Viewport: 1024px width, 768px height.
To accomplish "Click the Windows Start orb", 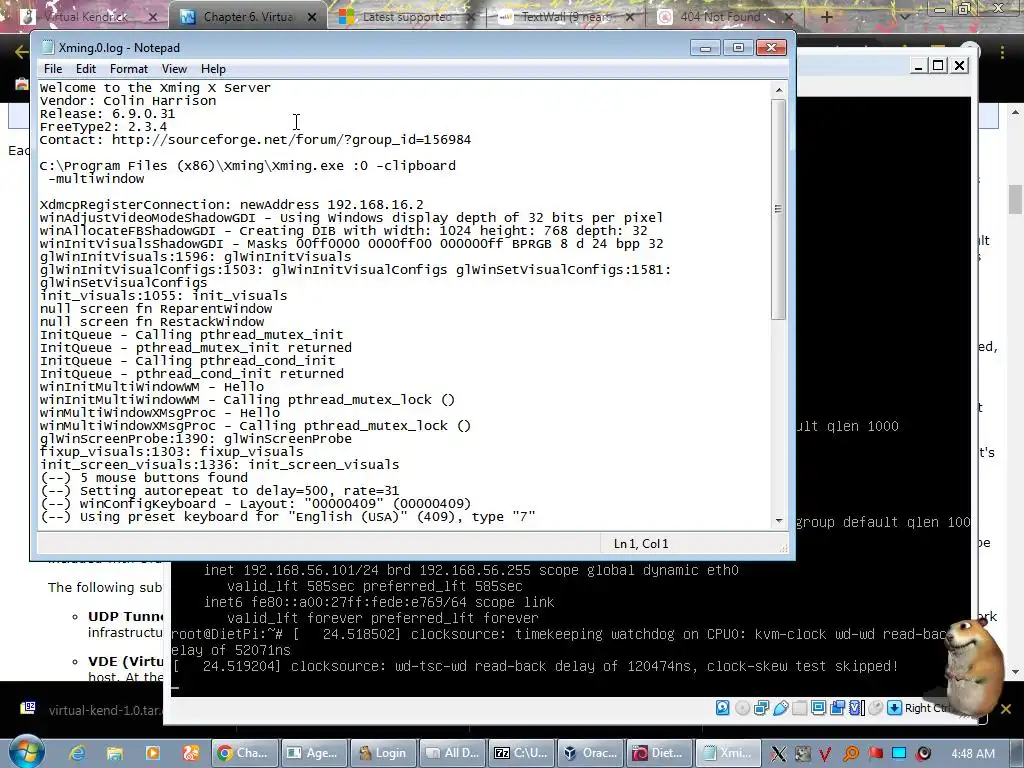I will (x=27, y=751).
